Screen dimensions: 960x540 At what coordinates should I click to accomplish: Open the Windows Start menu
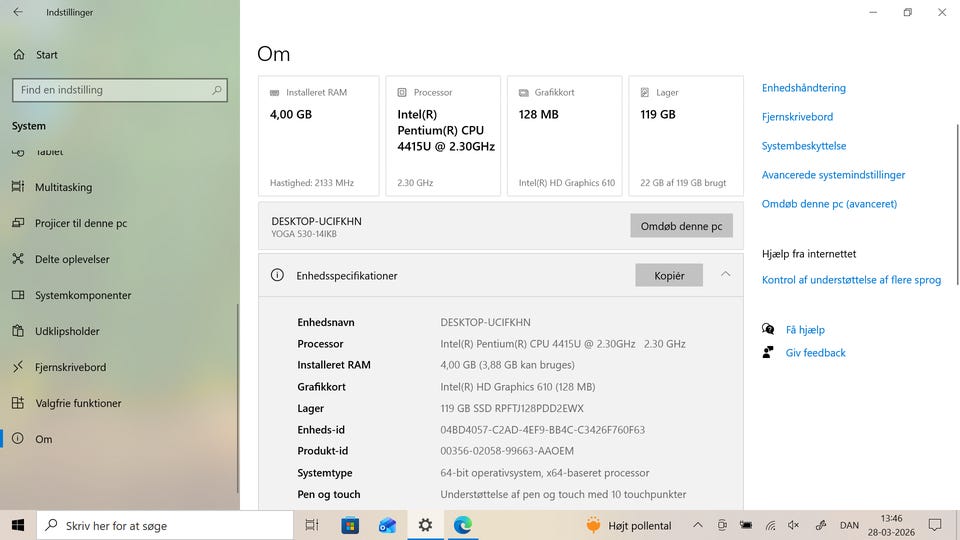(x=18, y=525)
